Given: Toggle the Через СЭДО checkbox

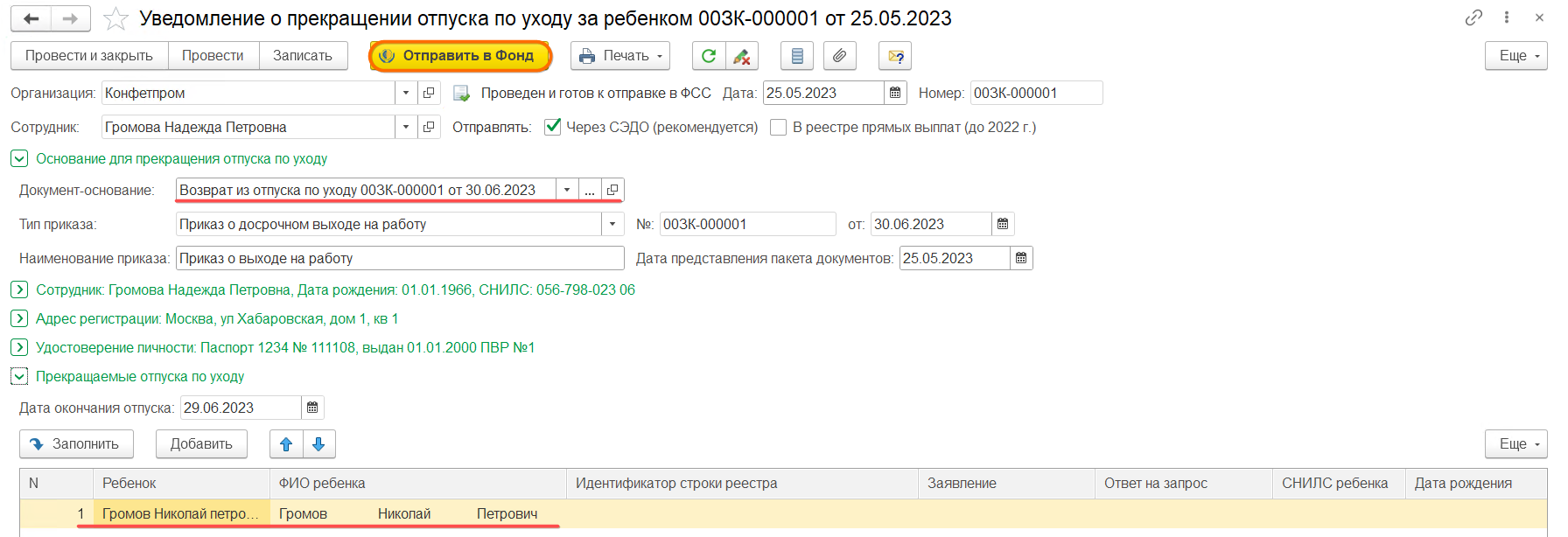Looking at the screenshot, I should [553, 127].
